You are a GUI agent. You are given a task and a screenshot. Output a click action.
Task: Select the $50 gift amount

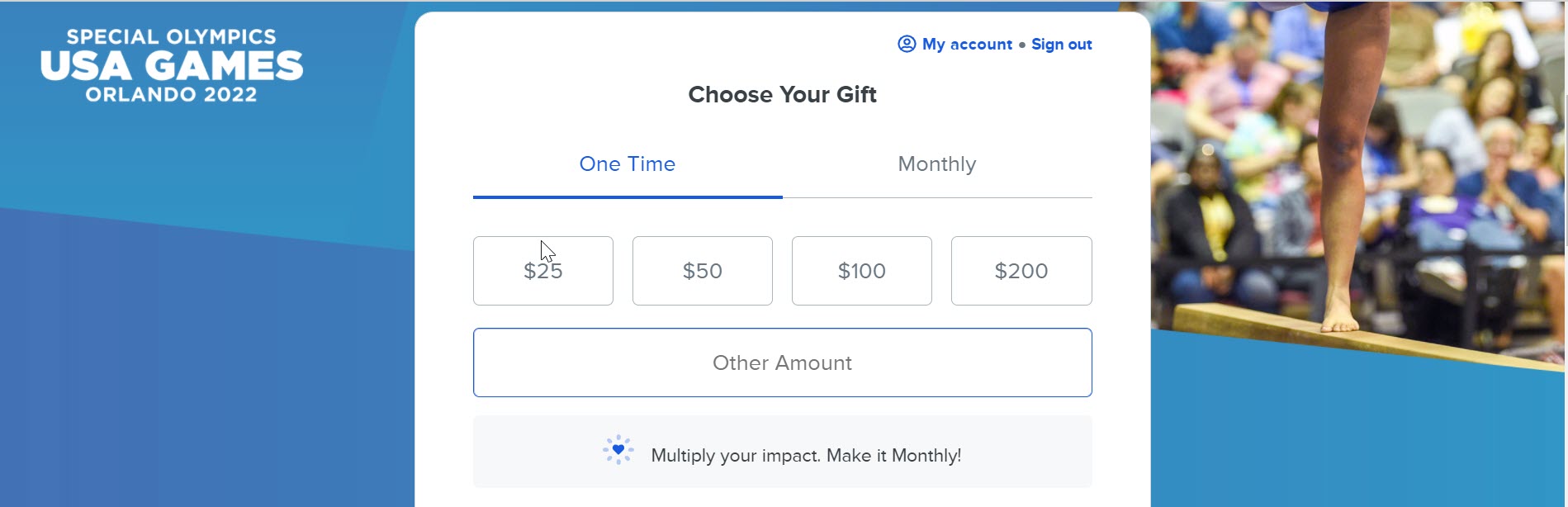(703, 271)
